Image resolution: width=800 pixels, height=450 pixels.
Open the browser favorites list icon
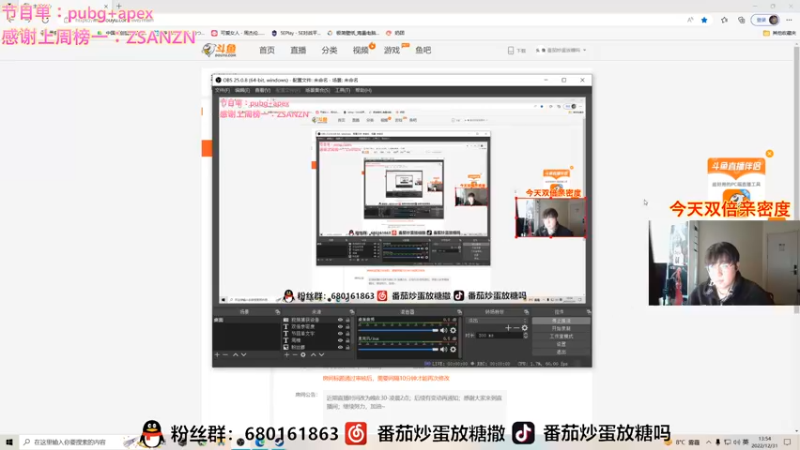coord(724,20)
